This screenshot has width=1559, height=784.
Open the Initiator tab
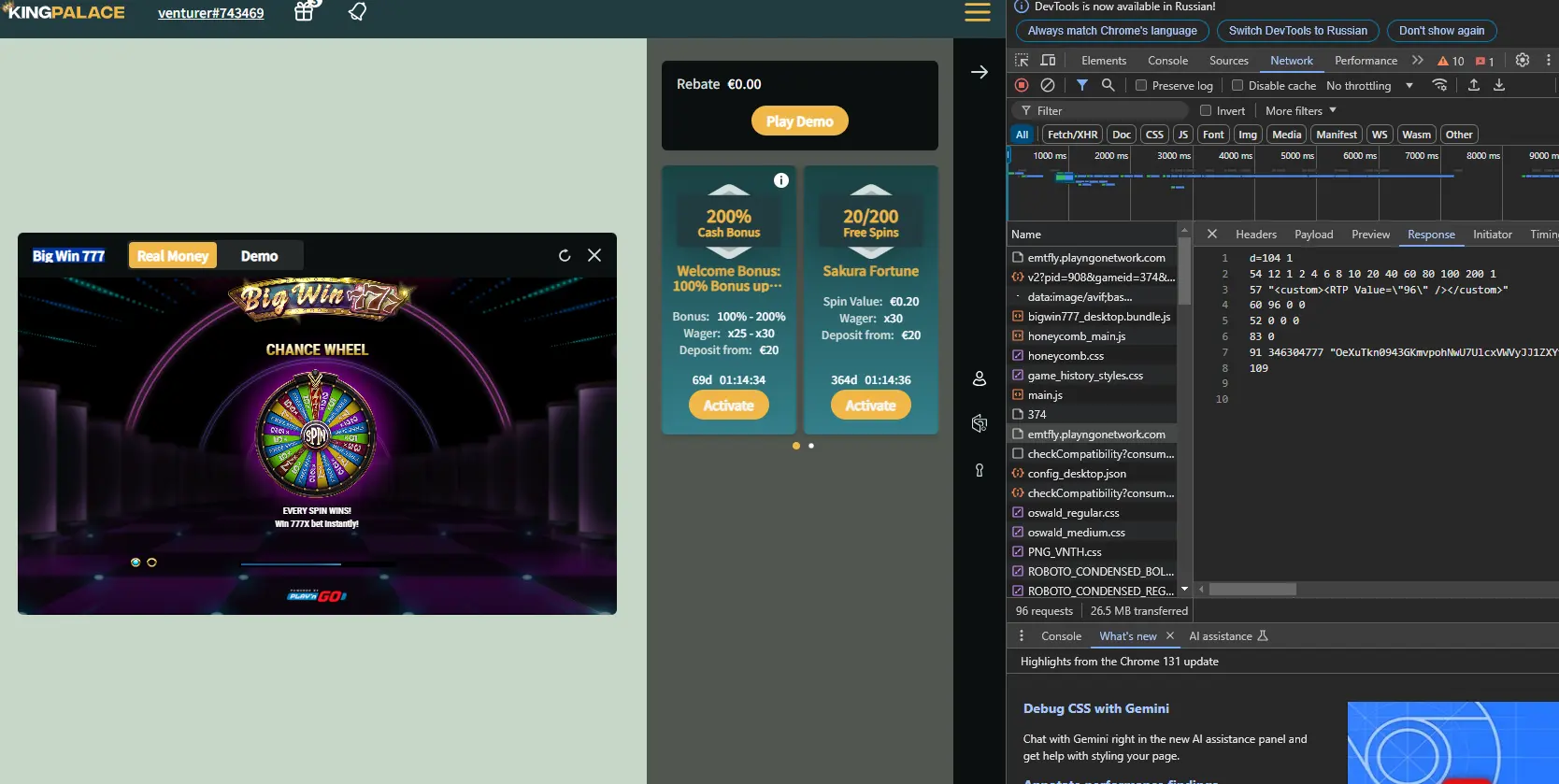pyautogui.click(x=1493, y=235)
